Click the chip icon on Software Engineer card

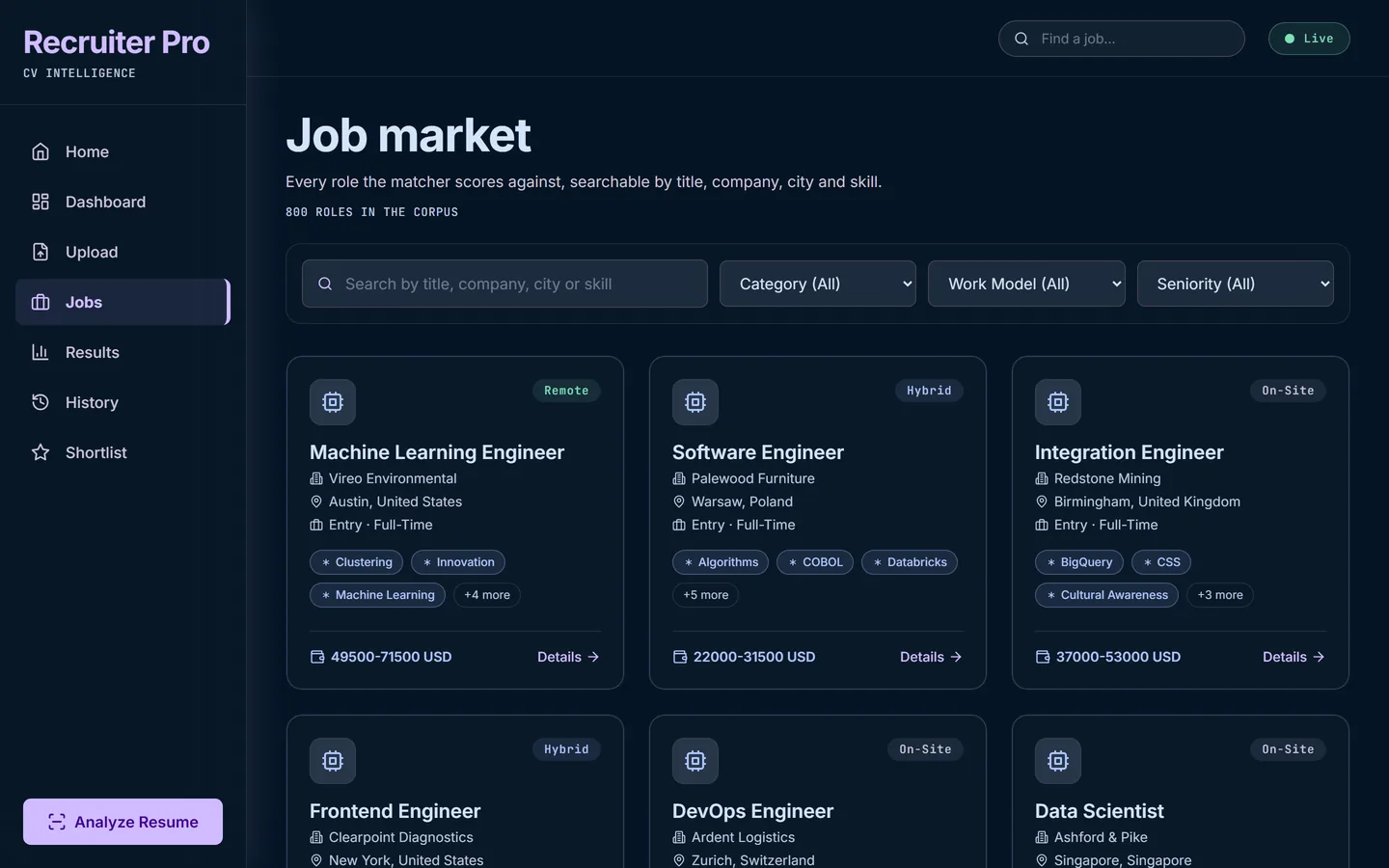pyautogui.click(x=695, y=402)
